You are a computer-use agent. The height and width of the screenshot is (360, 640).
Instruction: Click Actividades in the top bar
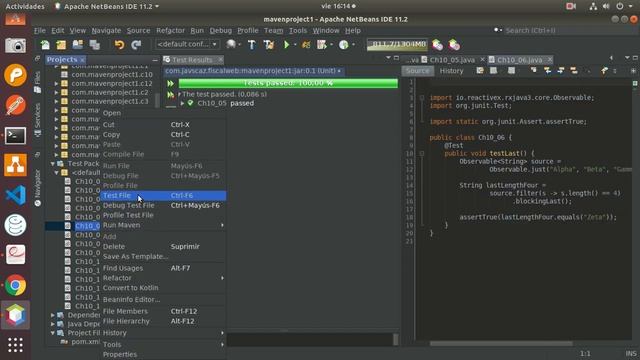pos(25,7)
